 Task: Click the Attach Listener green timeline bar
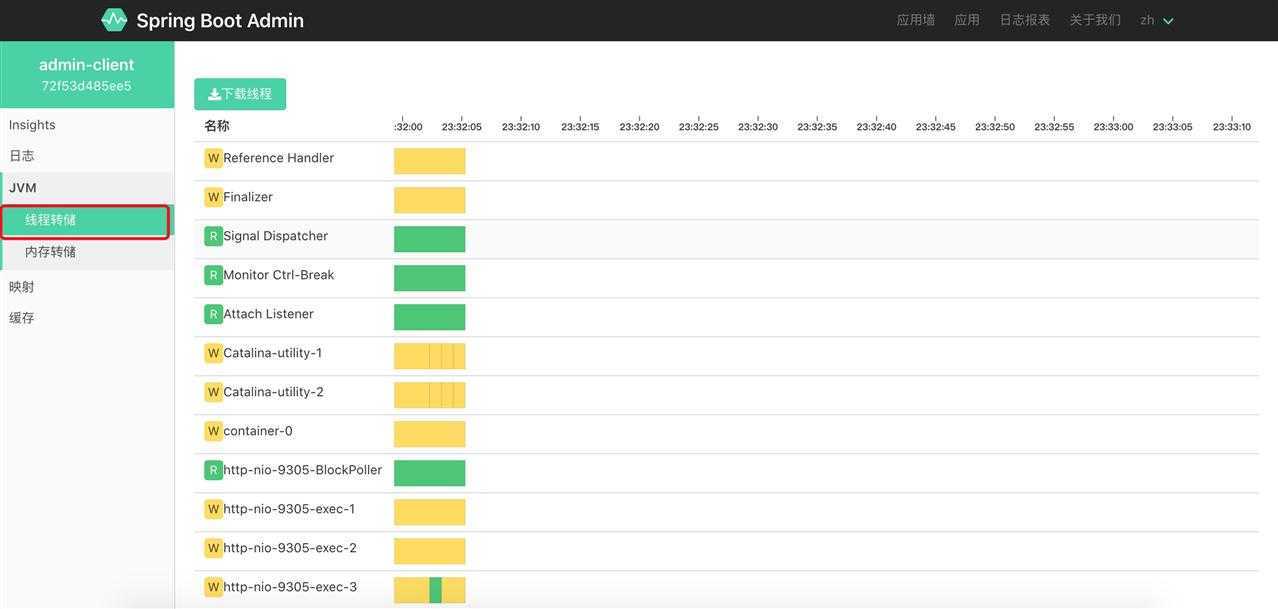430,317
